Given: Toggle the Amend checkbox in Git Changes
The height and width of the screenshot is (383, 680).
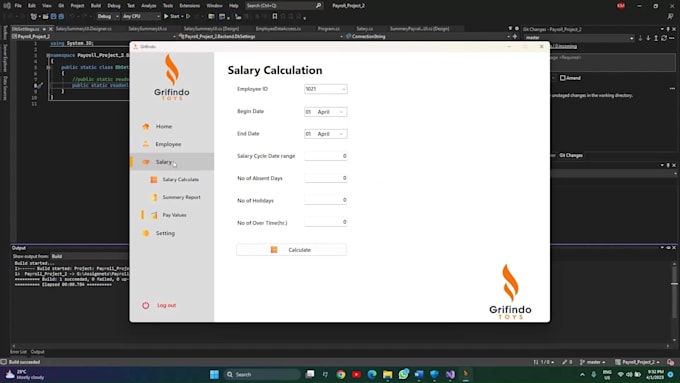Looking at the screenshot, I should 562,78.
